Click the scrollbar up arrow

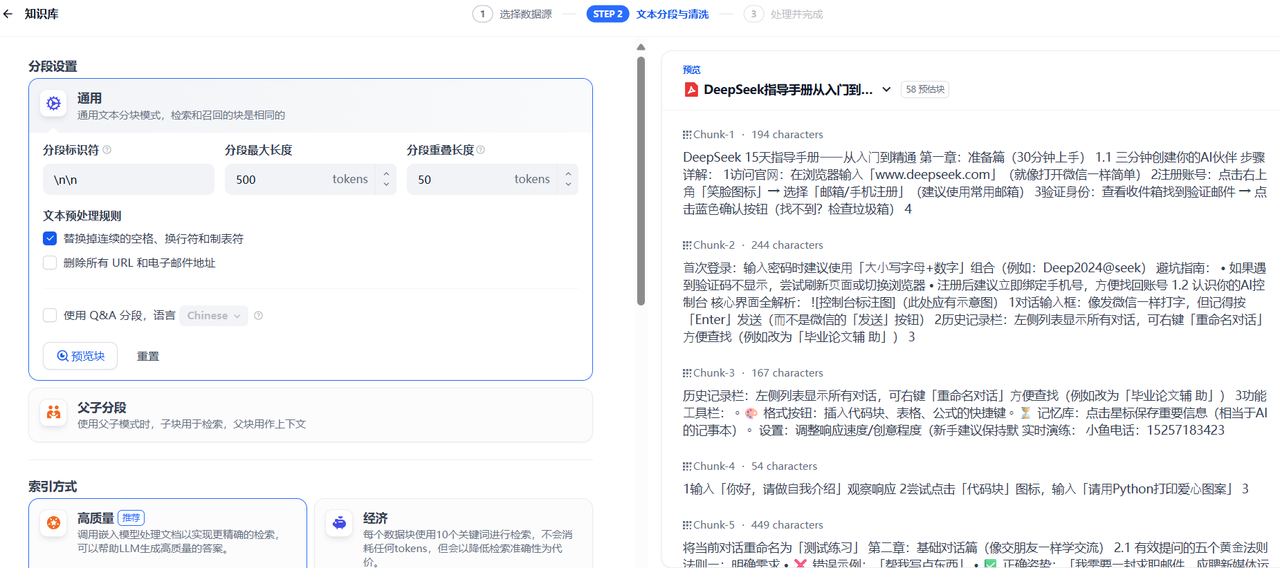641,47
